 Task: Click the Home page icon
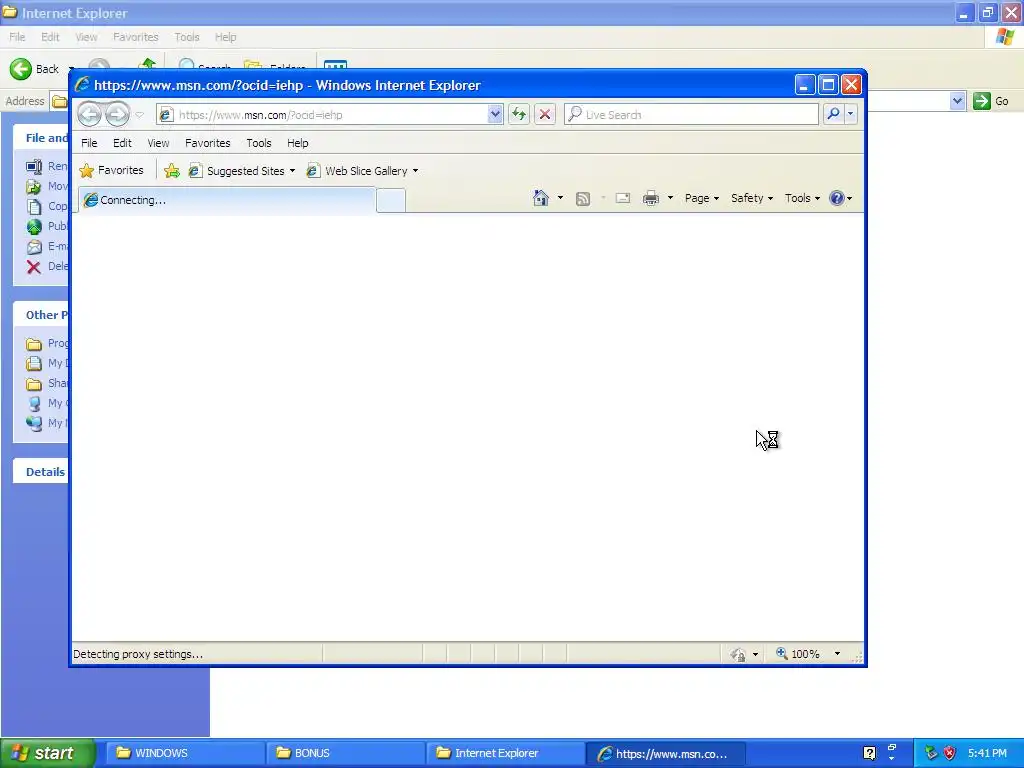coord(541,198)
